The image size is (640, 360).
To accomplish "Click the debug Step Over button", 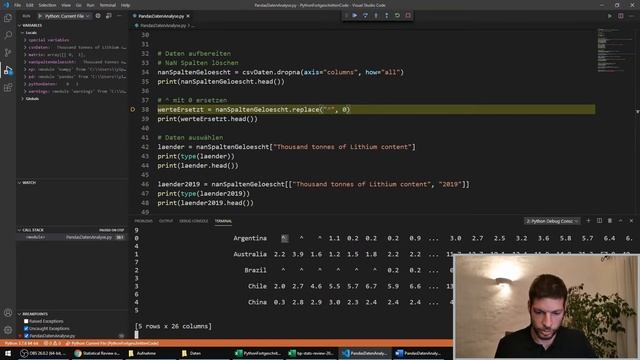I will (365, 16).
